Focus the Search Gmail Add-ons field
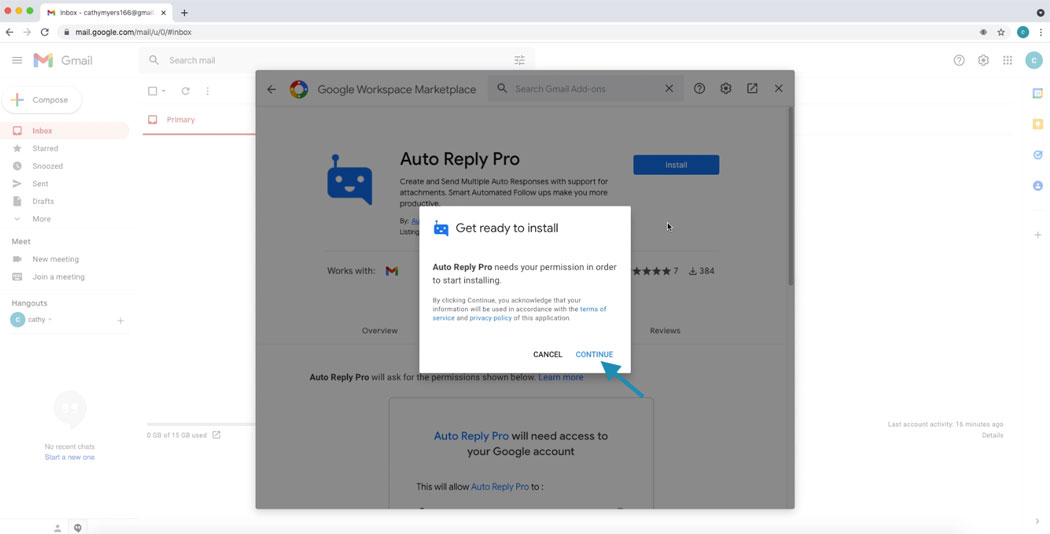The image size is (1050, 534). [x=586, y=88]
